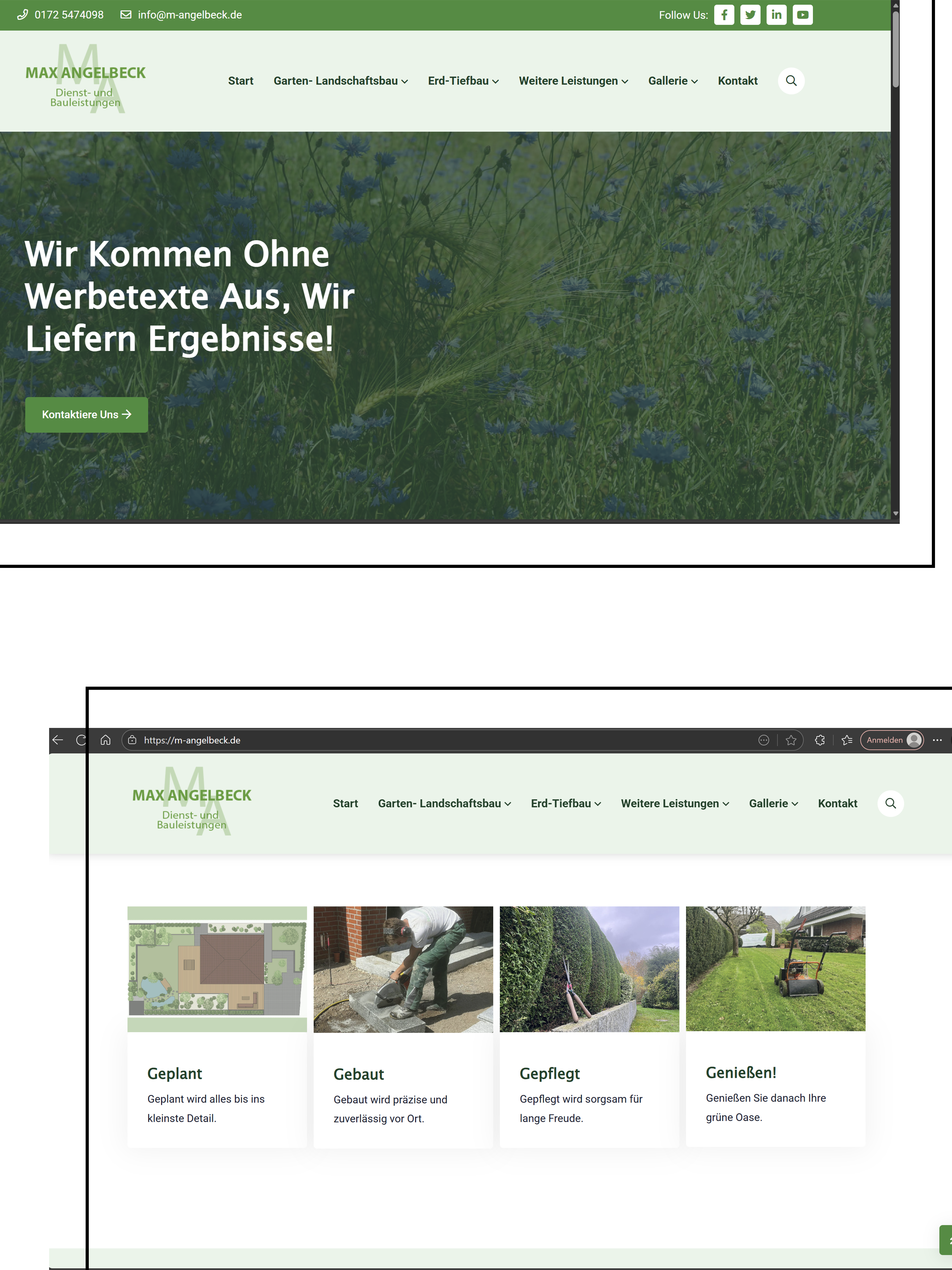Open browser three-dots settings menu
Viewport: 952px width, 1270px height.
click(x=937, y=740)
